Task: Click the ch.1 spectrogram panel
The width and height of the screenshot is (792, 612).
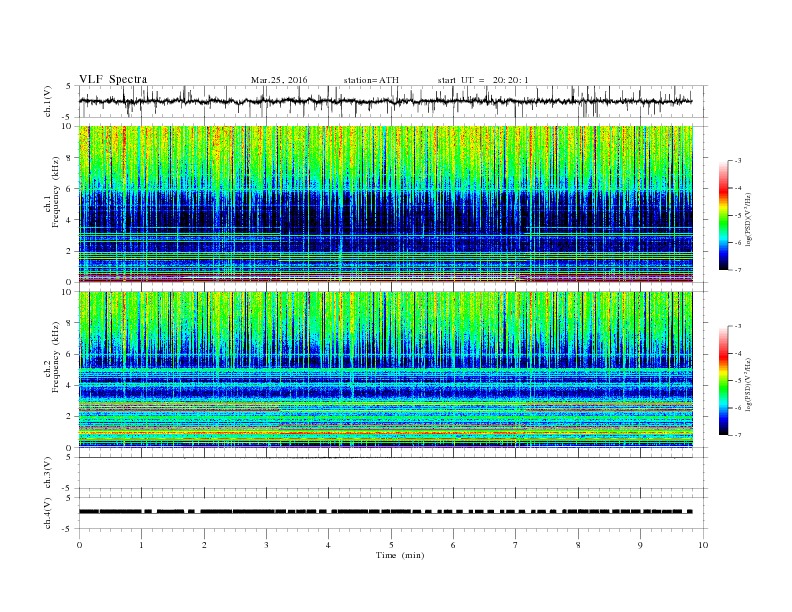Action: pyautogui.click(x=386, y=204)
